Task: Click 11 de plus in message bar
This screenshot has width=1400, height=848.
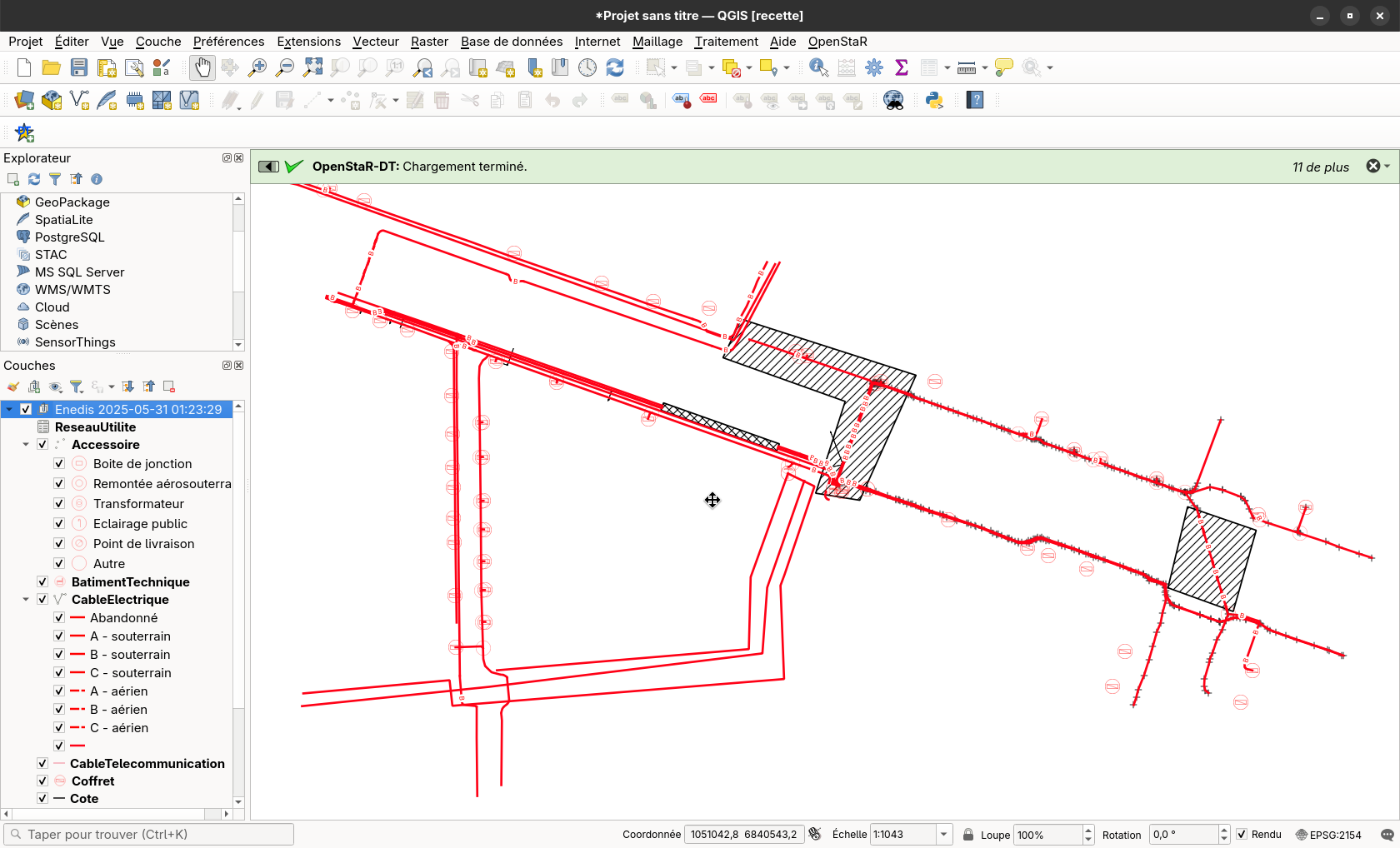Action: 1320,167
